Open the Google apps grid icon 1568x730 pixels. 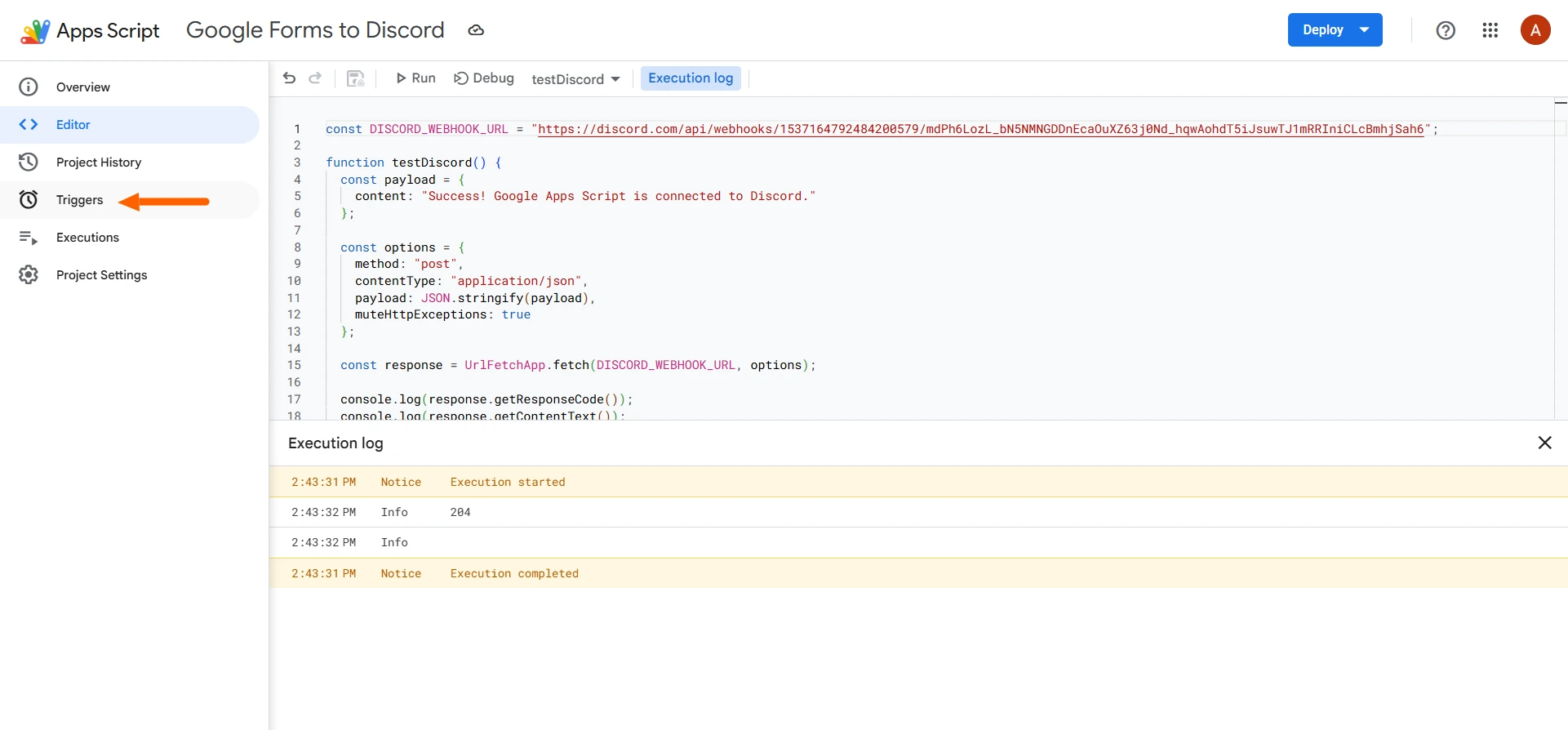coord(1490,30)
